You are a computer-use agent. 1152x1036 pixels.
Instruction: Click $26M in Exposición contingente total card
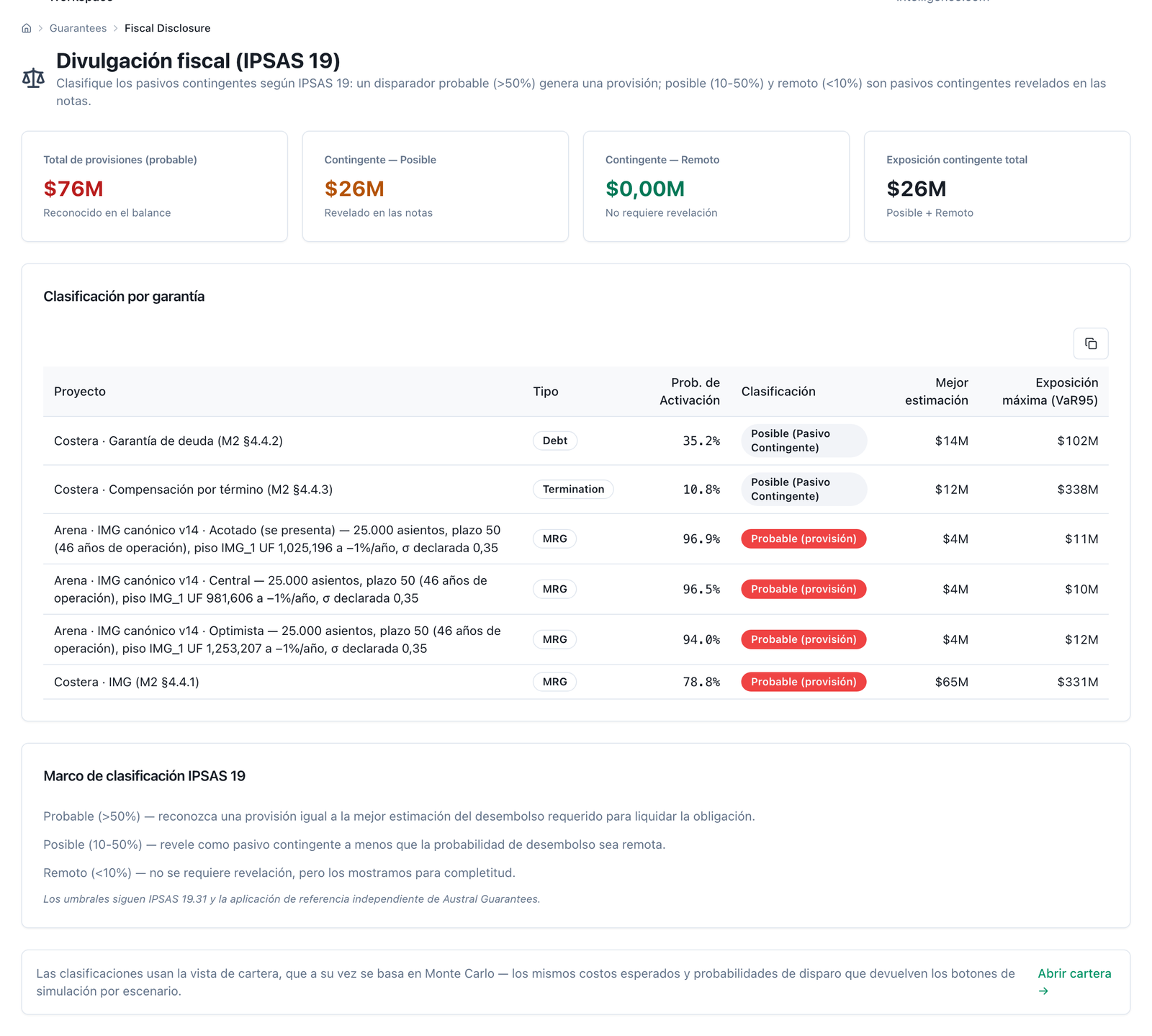(917, 189)
